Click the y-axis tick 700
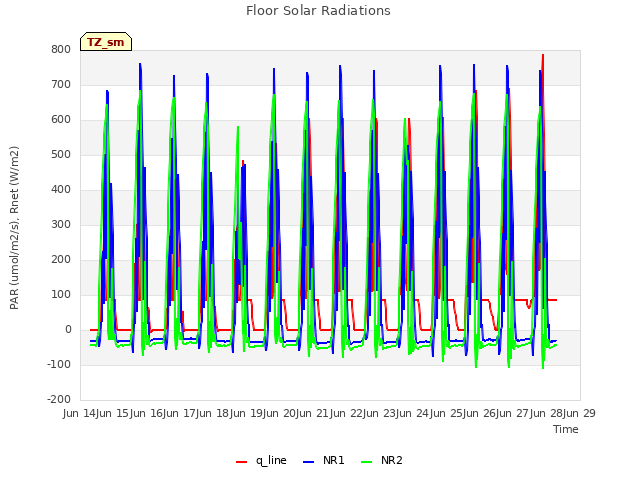This screenshot has height=480, width=640. click(x=61, y=85)
